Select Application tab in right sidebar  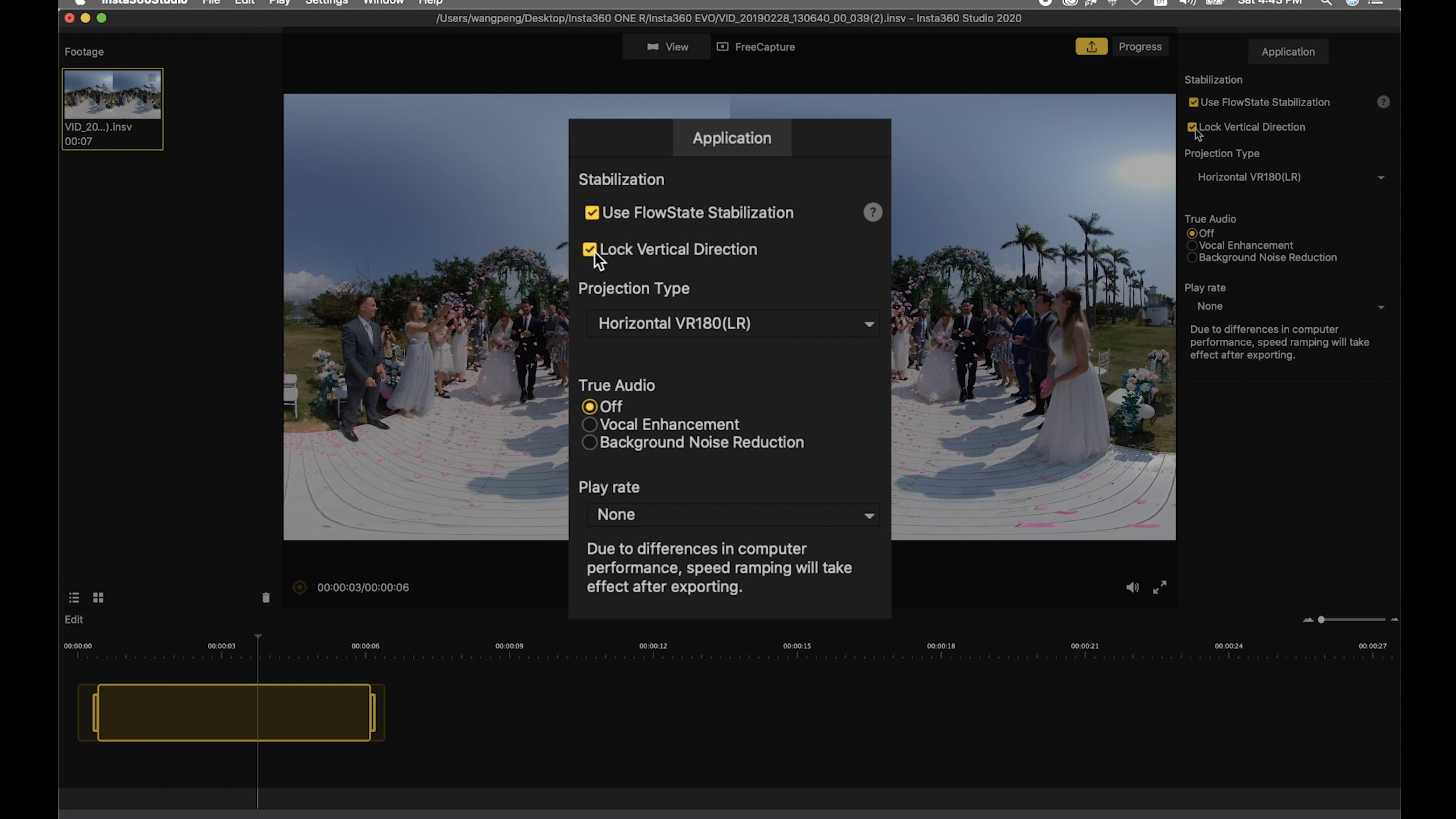pyautogui.click(x=1288, y=51)
